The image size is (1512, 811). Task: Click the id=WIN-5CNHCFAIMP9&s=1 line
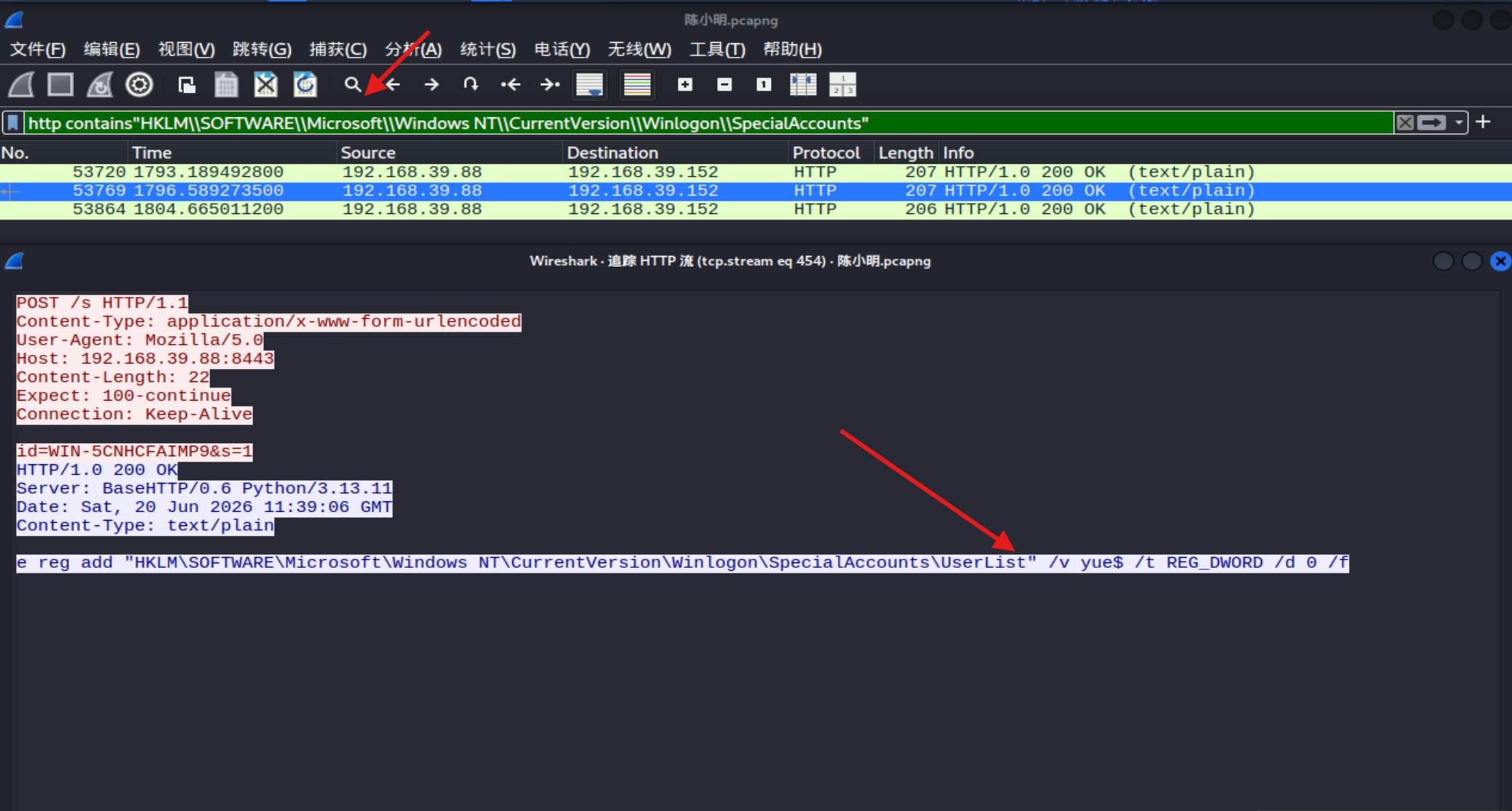(x=135, y=452)
